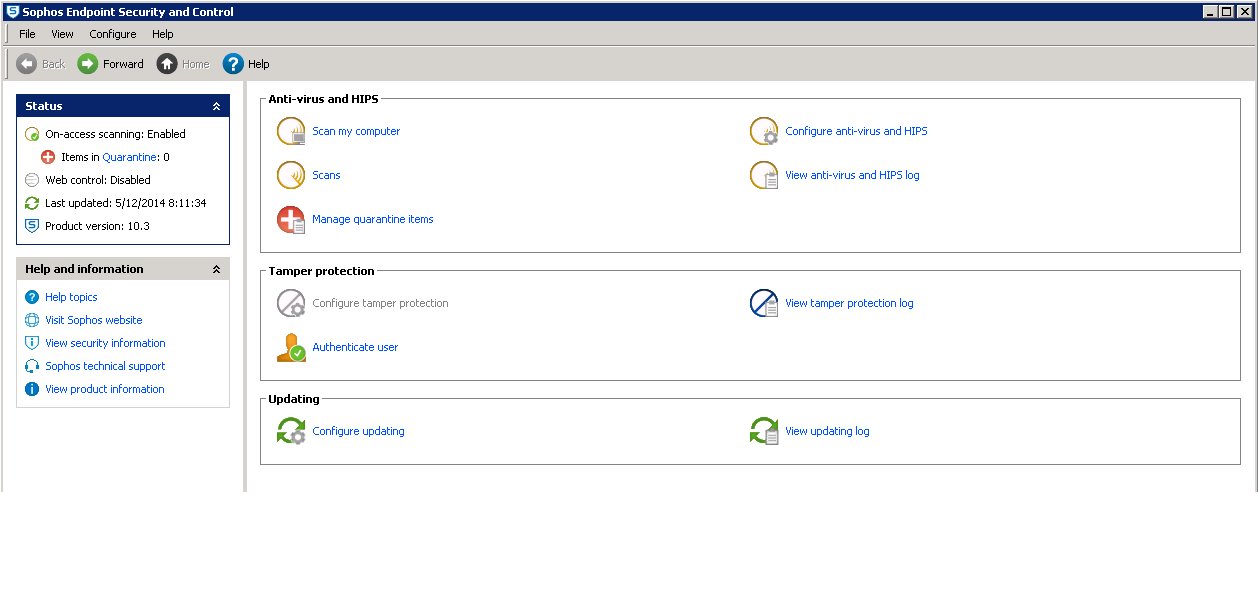The width and height of the screenshot is (1258, 593).
Task: Click the Help toolbar question mark icon
Action: (x=230, y=63)
